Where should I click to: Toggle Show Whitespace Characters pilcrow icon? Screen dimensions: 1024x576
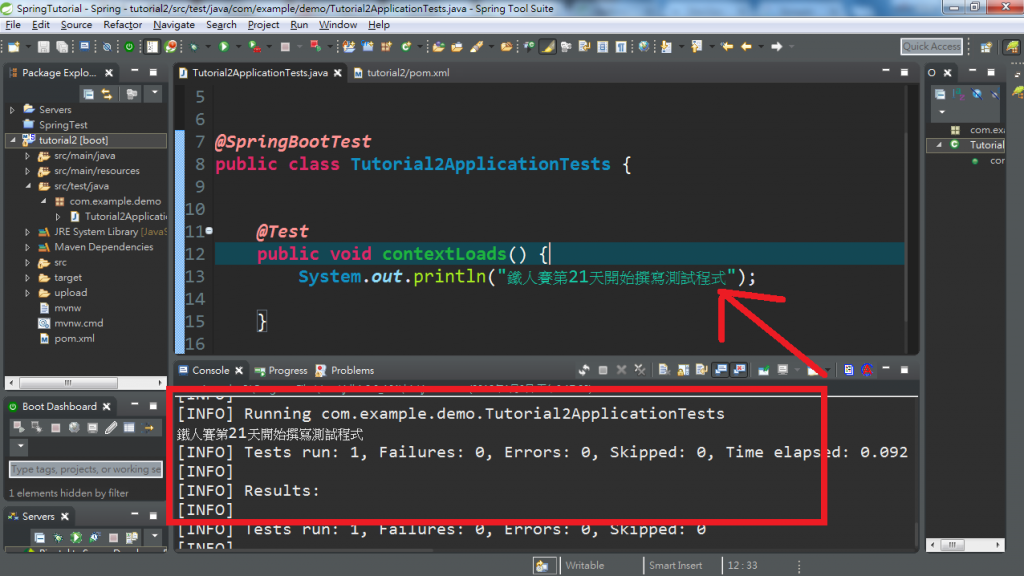pos(621,46)
